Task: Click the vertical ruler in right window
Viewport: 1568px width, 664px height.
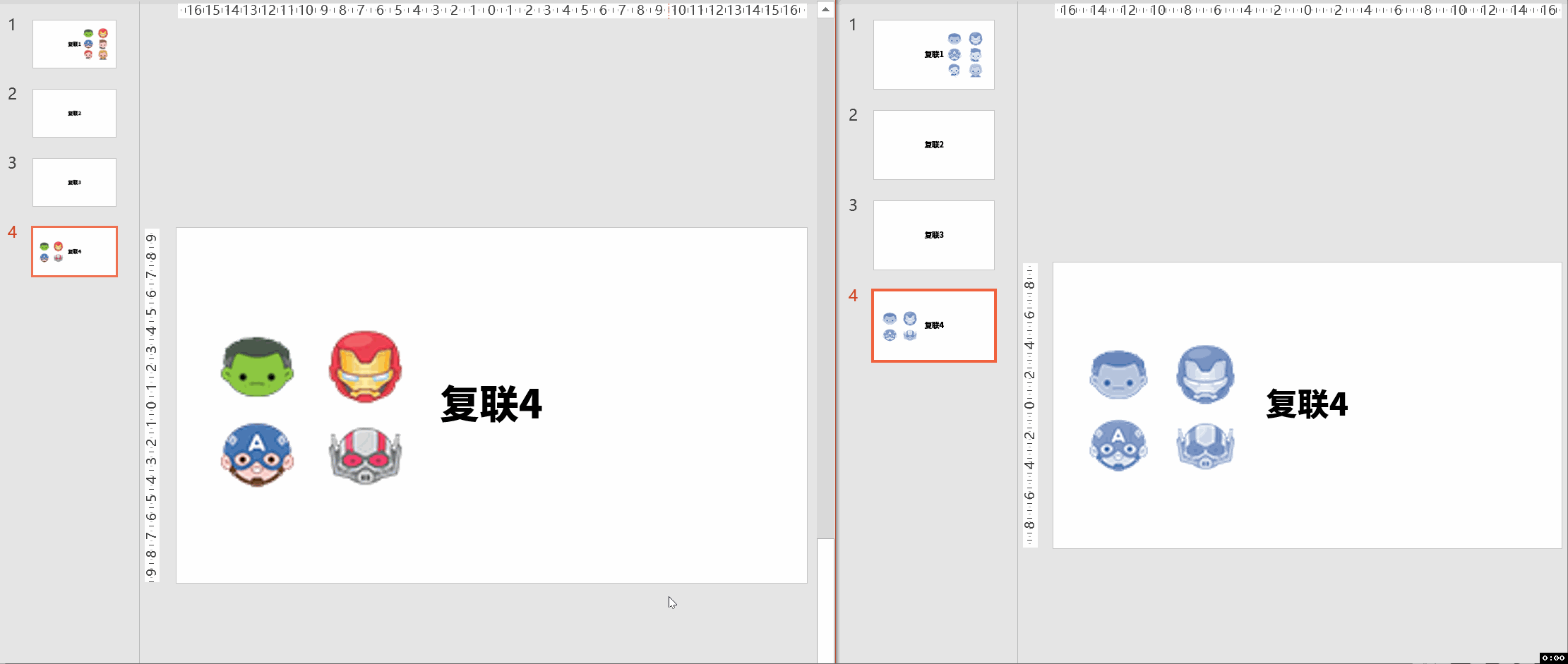Action: tap(1030, 405)
